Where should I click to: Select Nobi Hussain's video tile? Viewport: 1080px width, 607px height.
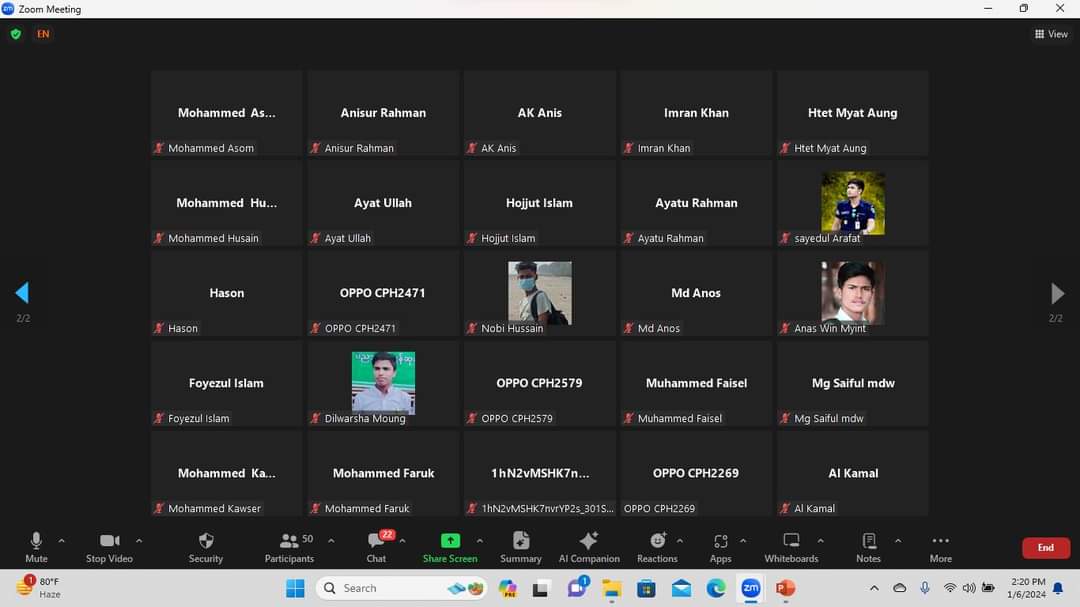tap(539, 294)
